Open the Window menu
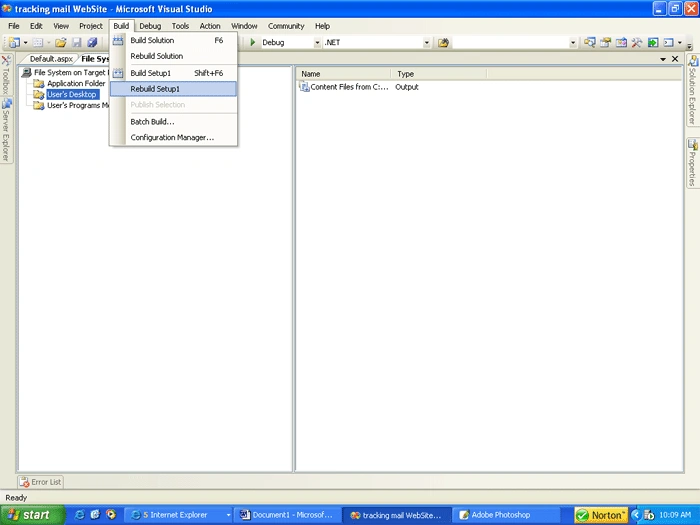The height and width of the screenshot is (525, 700). (x=244, y=26)
